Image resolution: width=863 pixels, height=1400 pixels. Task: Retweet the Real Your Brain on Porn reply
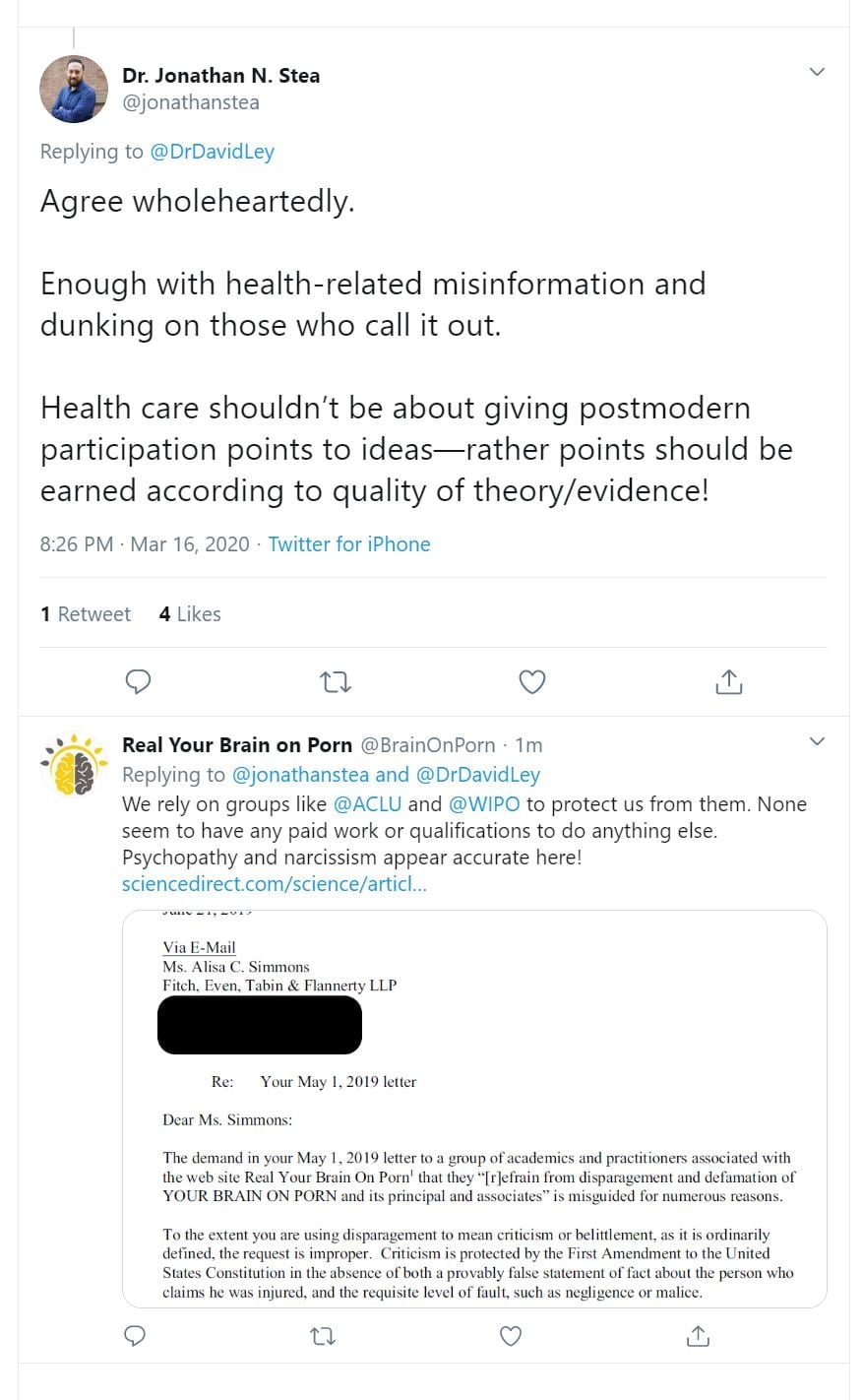(x=322, y=1335)
